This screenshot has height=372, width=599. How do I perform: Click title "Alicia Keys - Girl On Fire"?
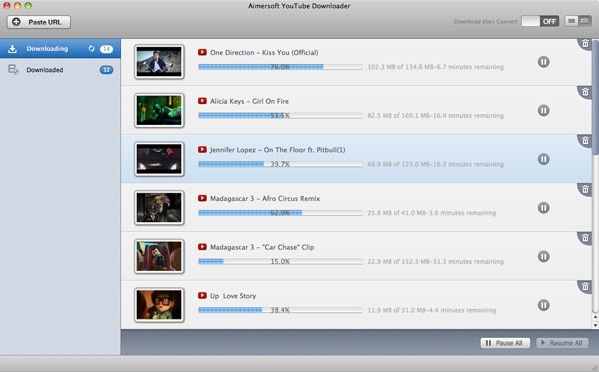coord(249,101)
